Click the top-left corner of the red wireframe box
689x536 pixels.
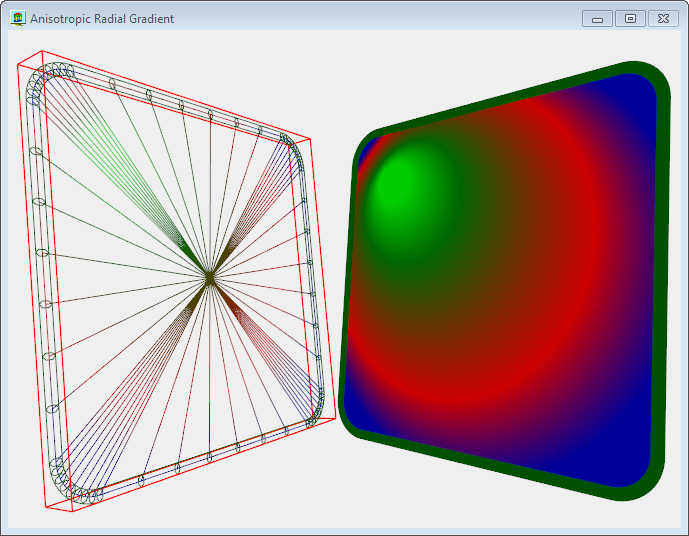[x=18, y=65]
